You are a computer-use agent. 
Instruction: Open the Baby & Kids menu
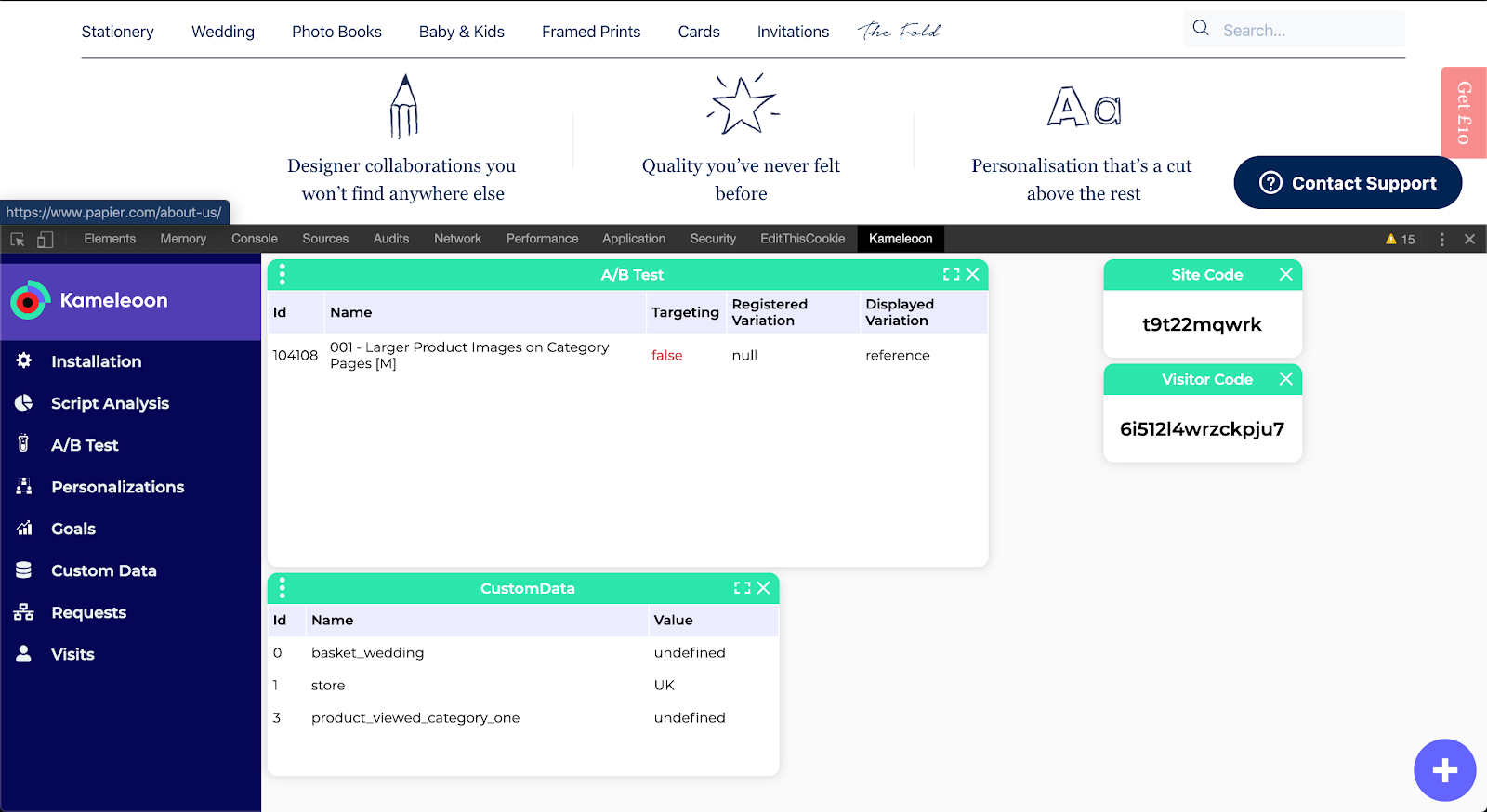461,32
